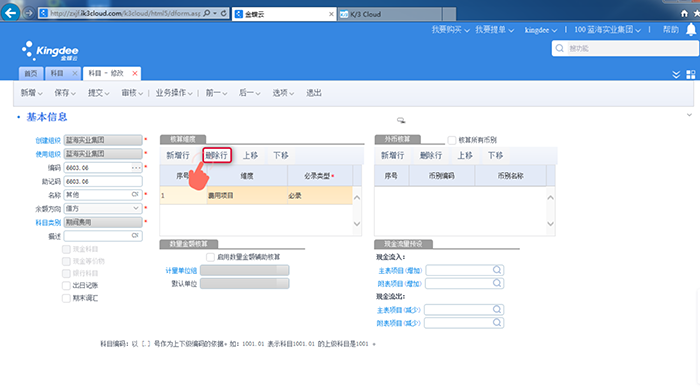Click the browser back arrow button
This screenshot has width=700, height=390.
pos(11,13)
